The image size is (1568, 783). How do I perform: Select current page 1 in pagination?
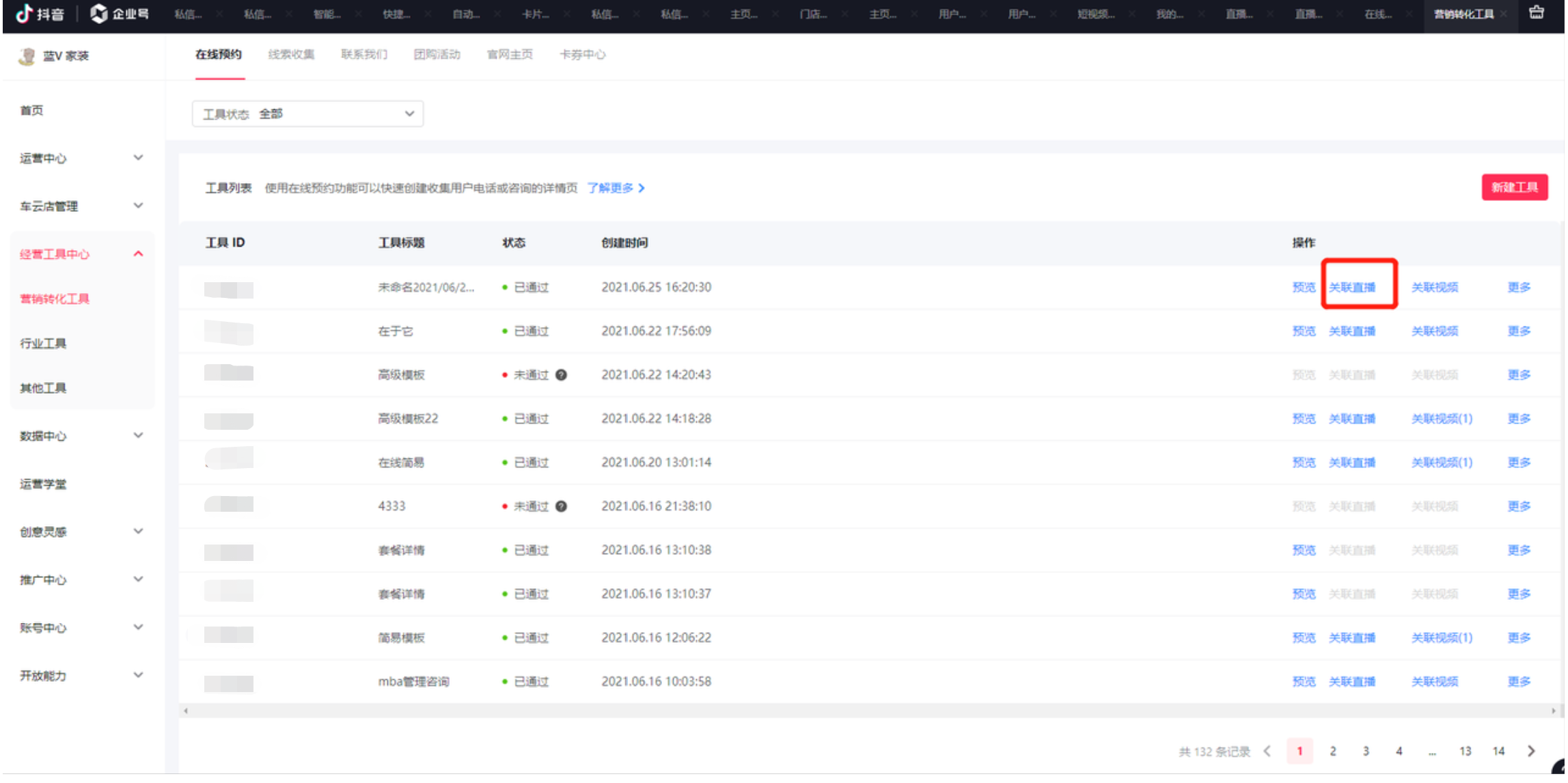click(x=1299, y=751)
